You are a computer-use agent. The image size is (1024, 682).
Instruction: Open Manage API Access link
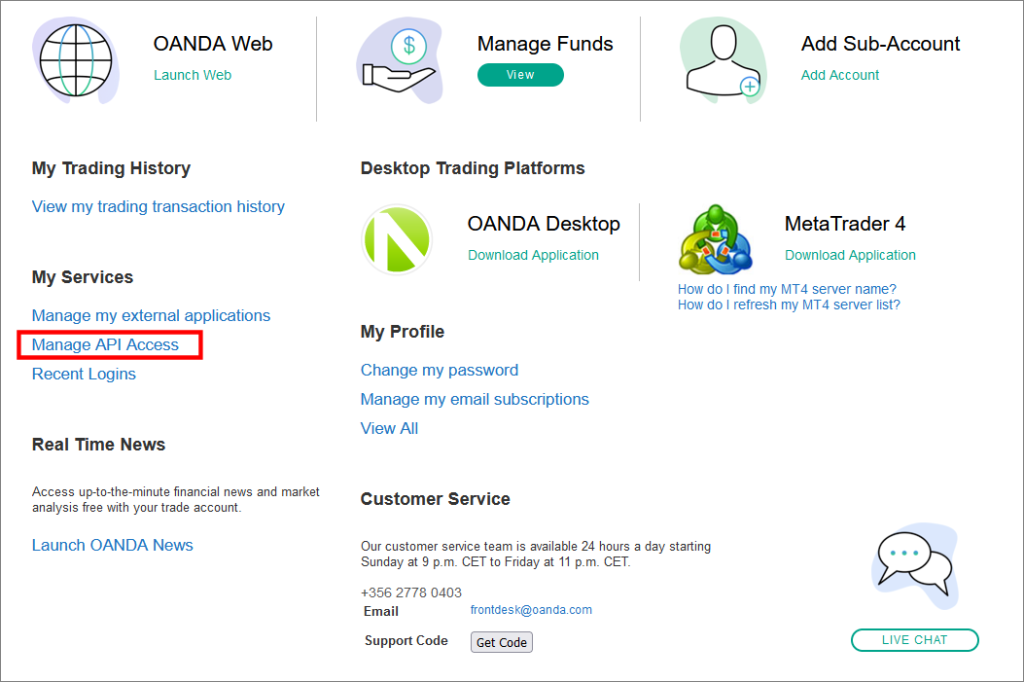pyautogui.click(x=105, y=344)
